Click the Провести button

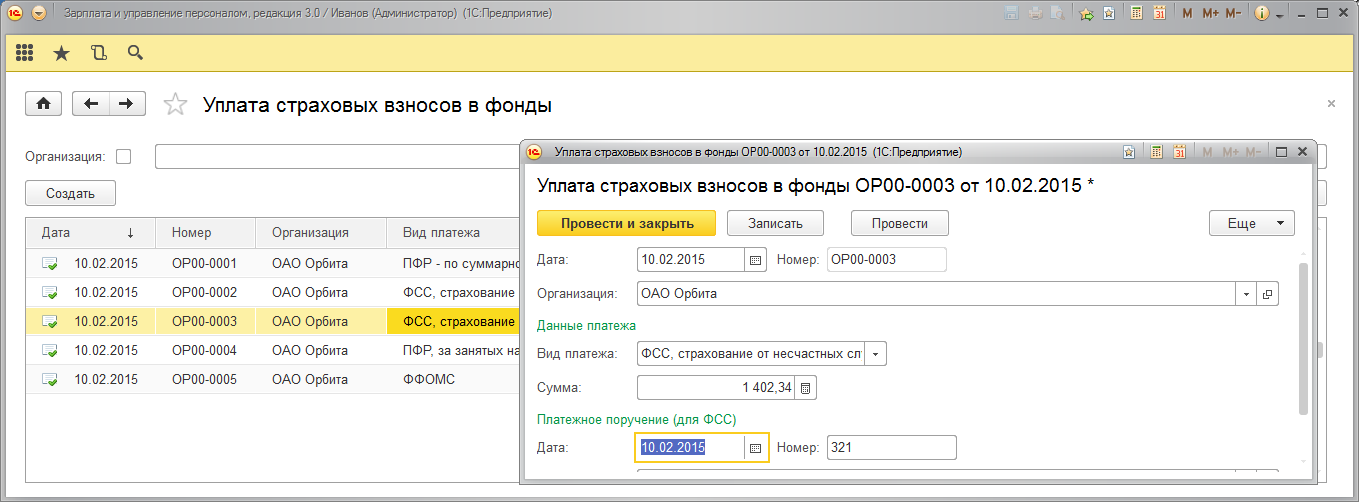899,223
